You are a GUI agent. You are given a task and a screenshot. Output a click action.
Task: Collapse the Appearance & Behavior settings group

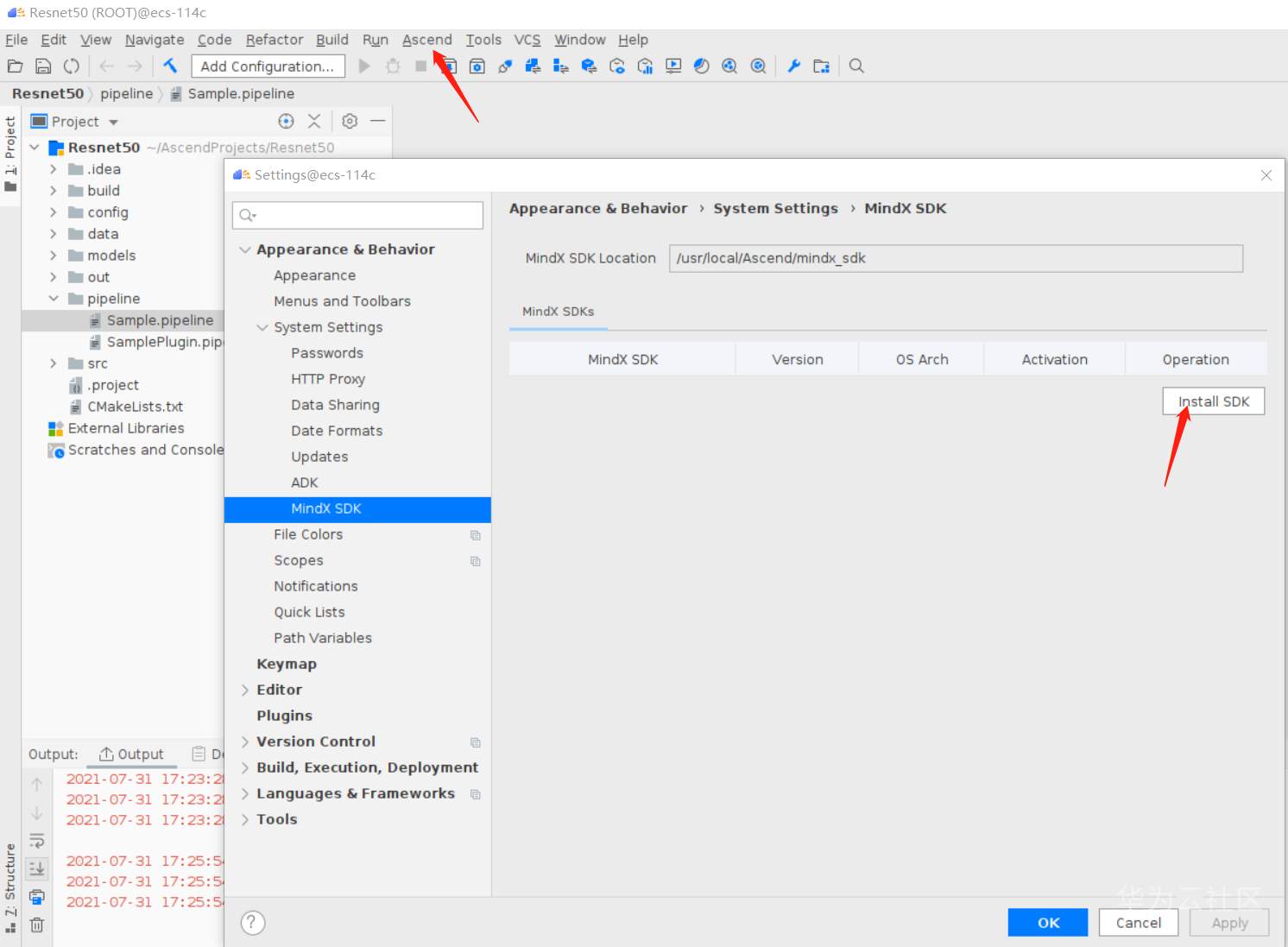(x=245, y=249)
